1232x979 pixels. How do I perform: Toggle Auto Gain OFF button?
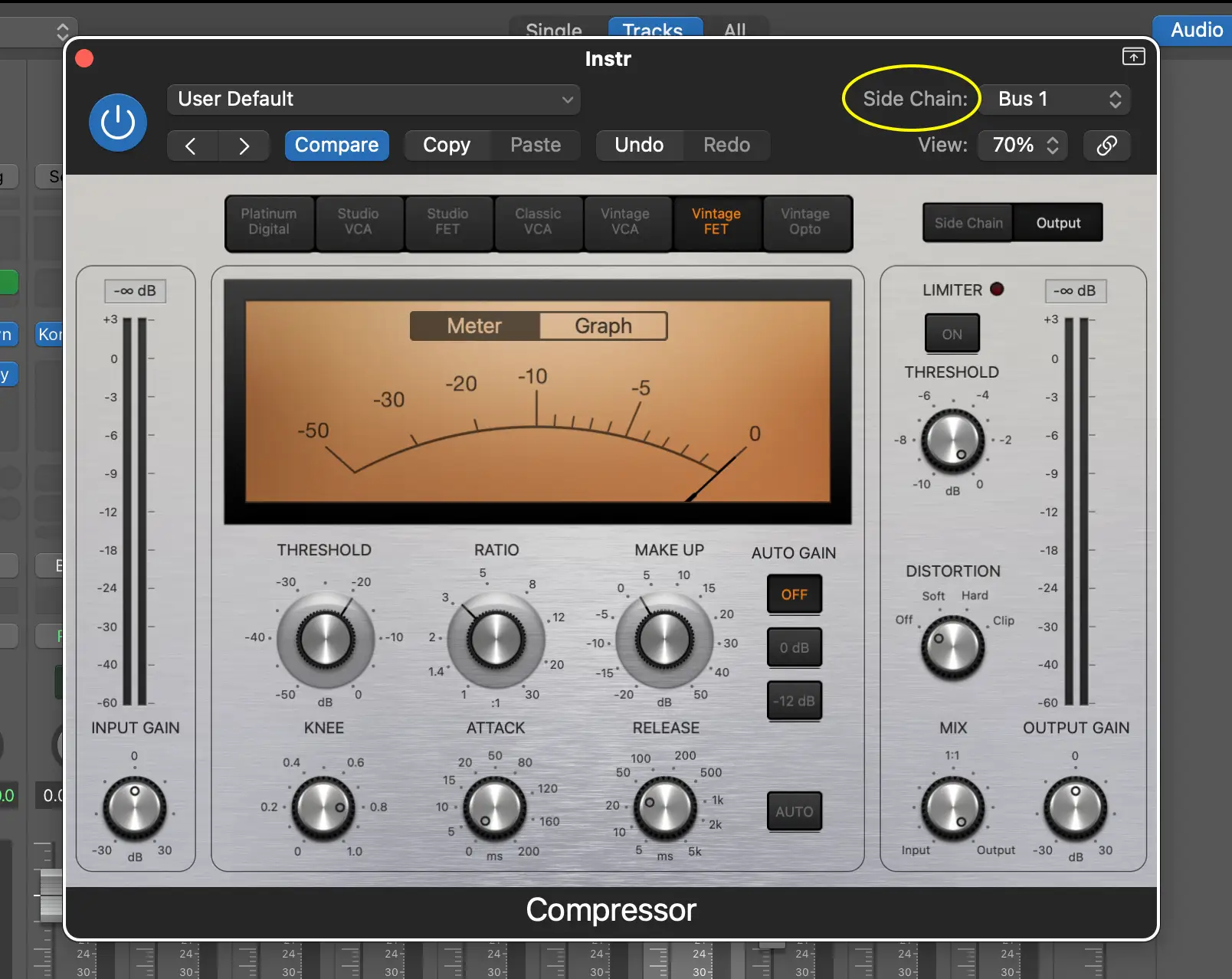[x=794, y=594]
